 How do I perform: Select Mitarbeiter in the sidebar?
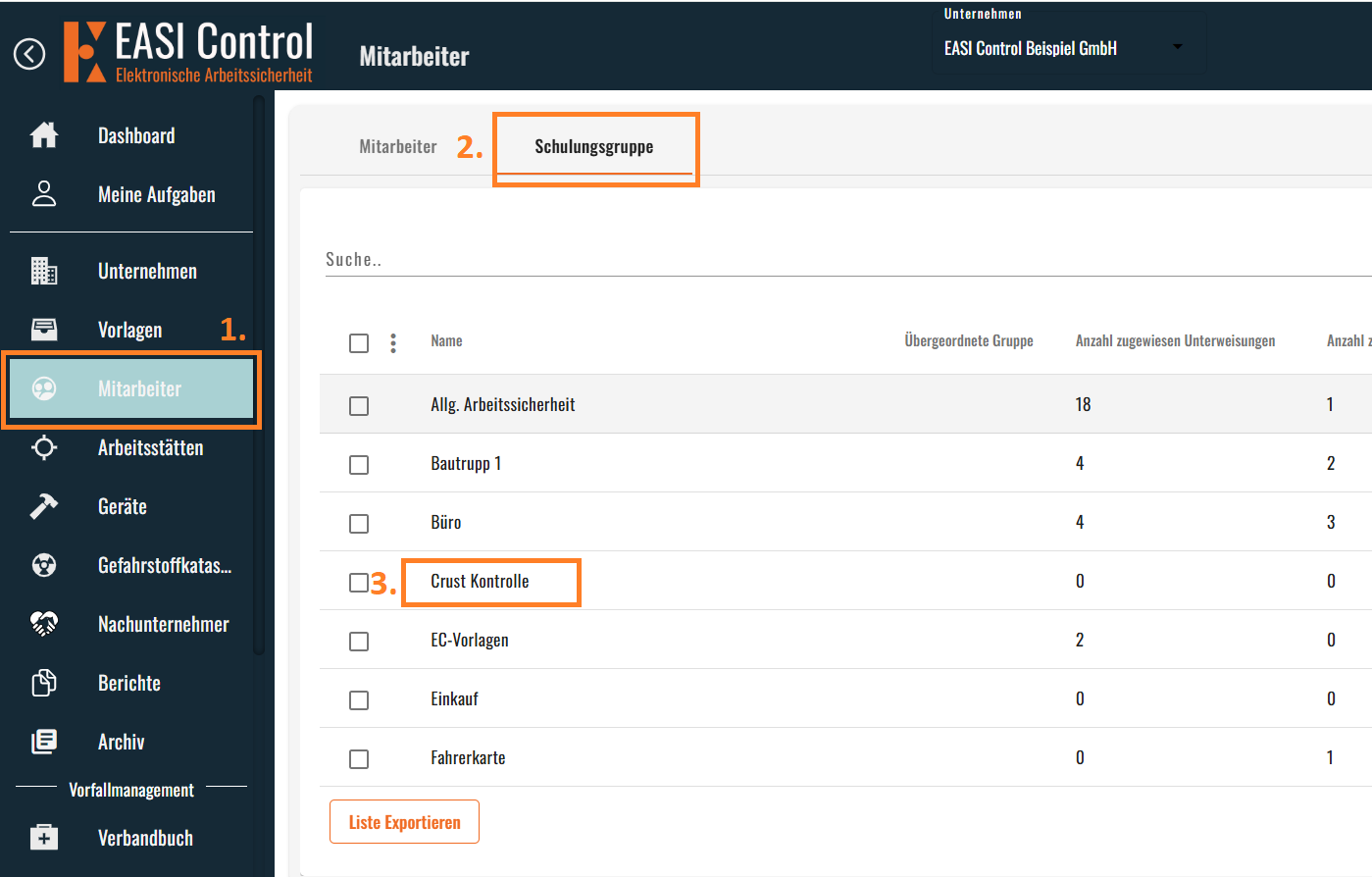[131, 388]
